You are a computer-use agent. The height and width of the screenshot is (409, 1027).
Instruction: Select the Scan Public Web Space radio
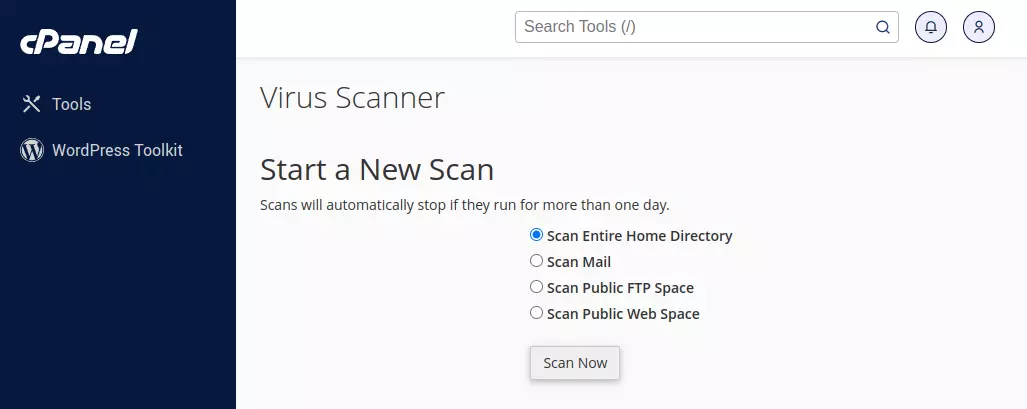tap(536, 313)
